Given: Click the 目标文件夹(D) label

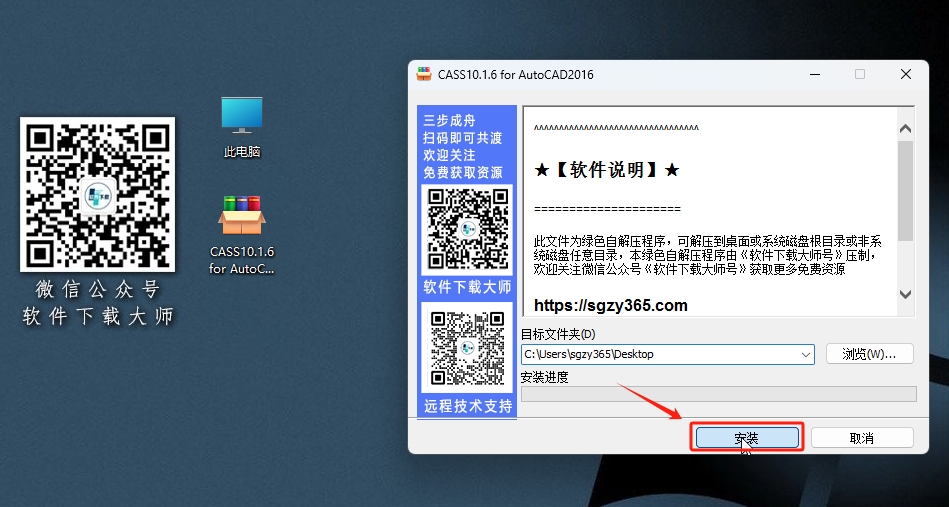Looking at the screenshot, I should point(558,334).
